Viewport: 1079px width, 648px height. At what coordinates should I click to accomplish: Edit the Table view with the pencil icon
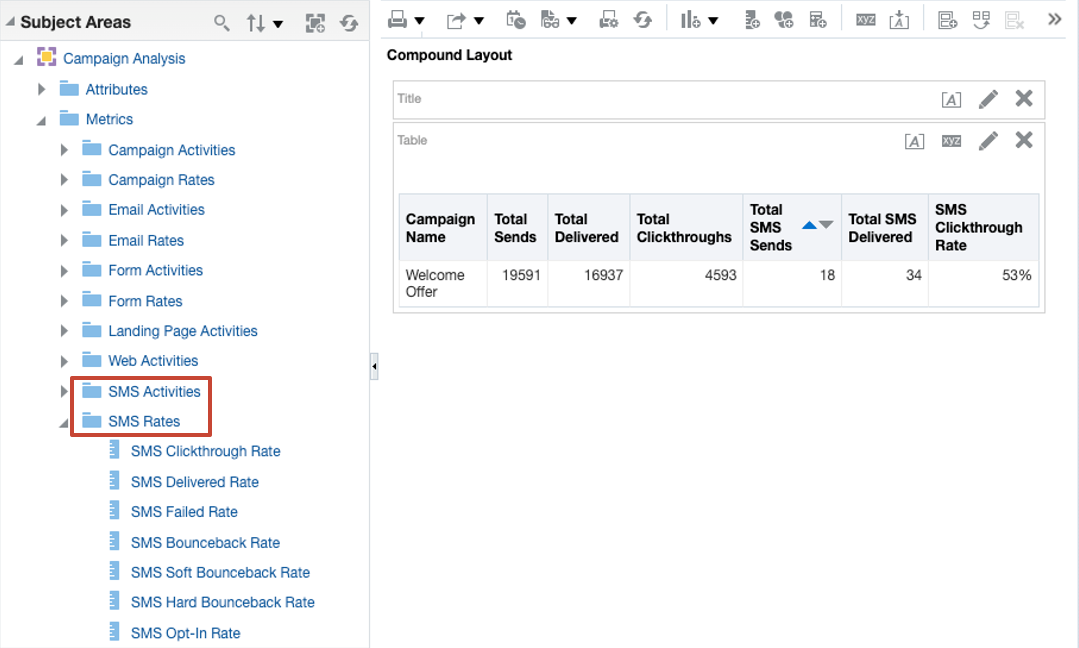point(988,140)
